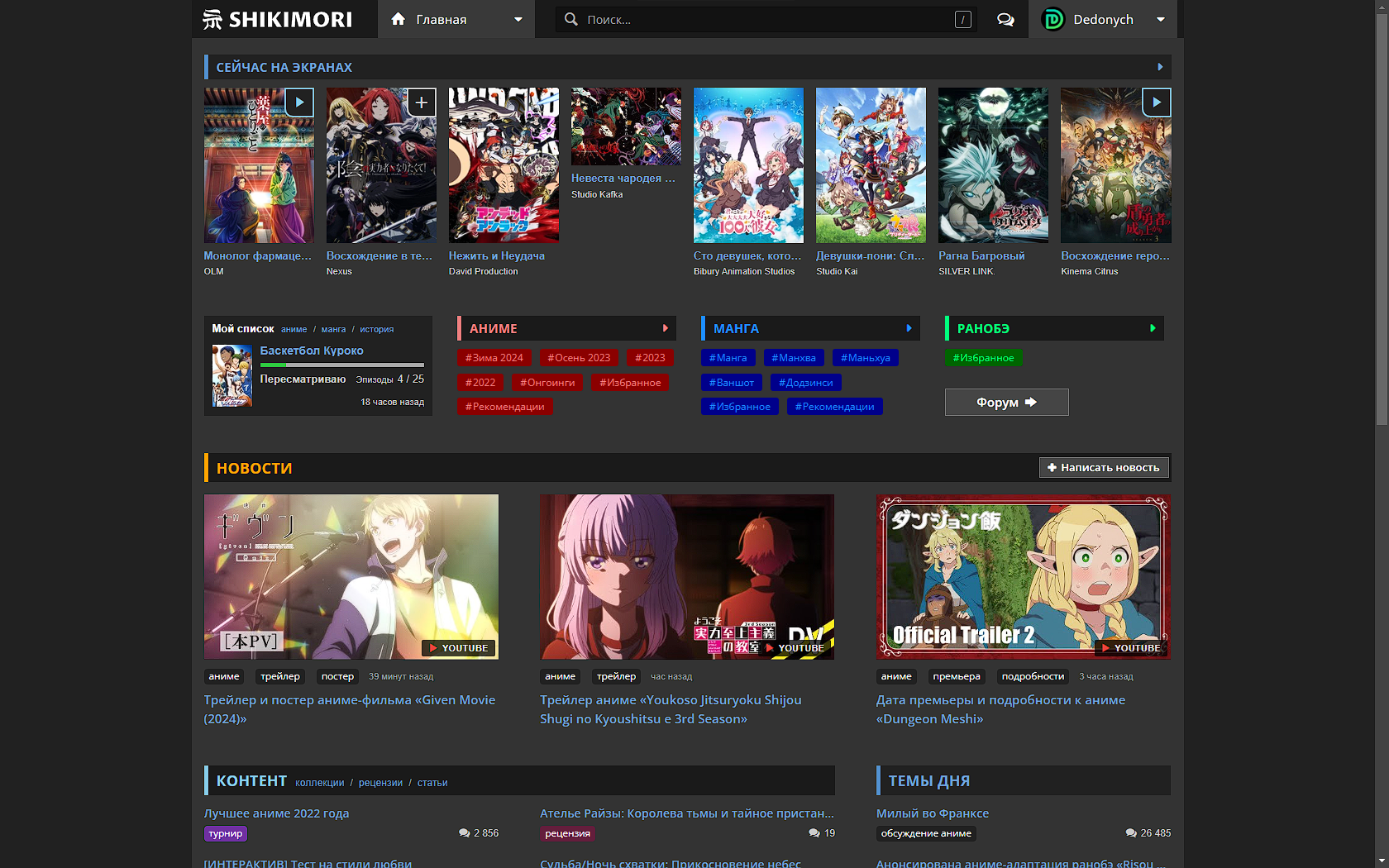Select the #Осень 2023 anime tag
This screenshot has height=868, width=1389.
579,358
